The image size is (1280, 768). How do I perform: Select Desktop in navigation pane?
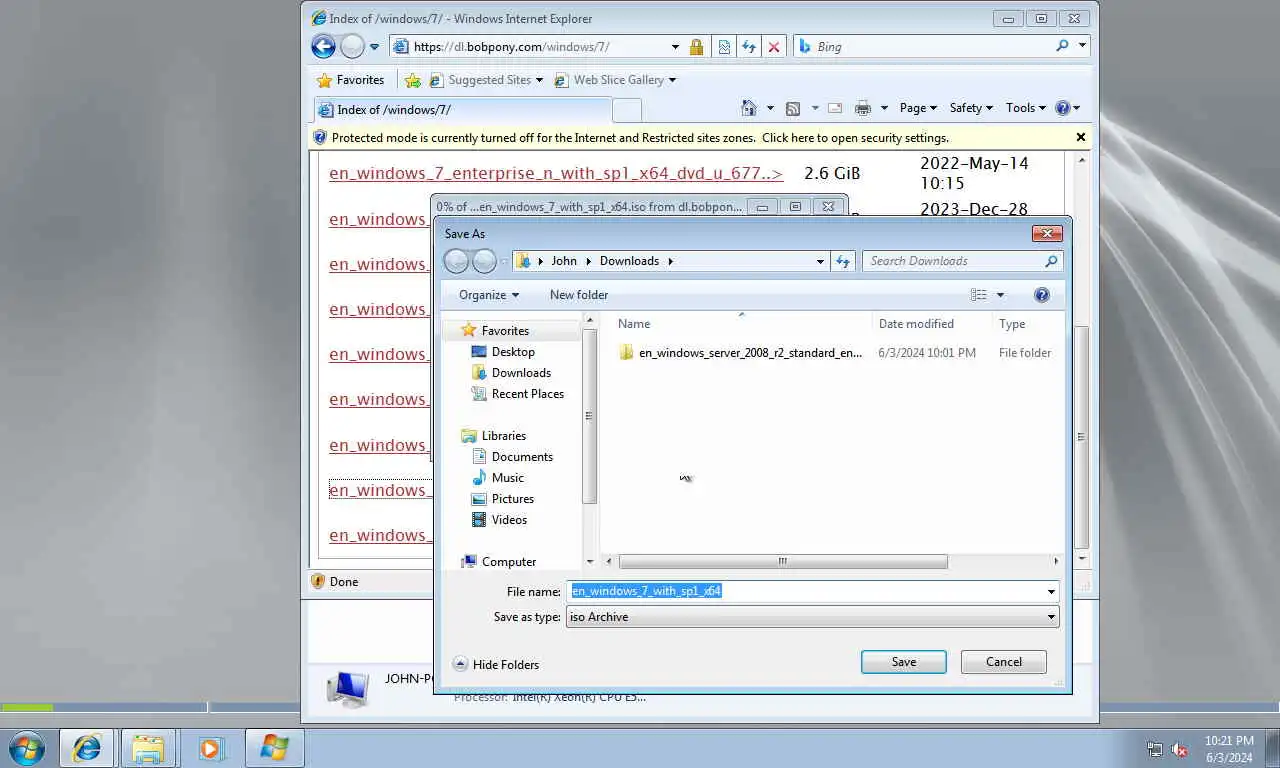click(x=513, y=352)
